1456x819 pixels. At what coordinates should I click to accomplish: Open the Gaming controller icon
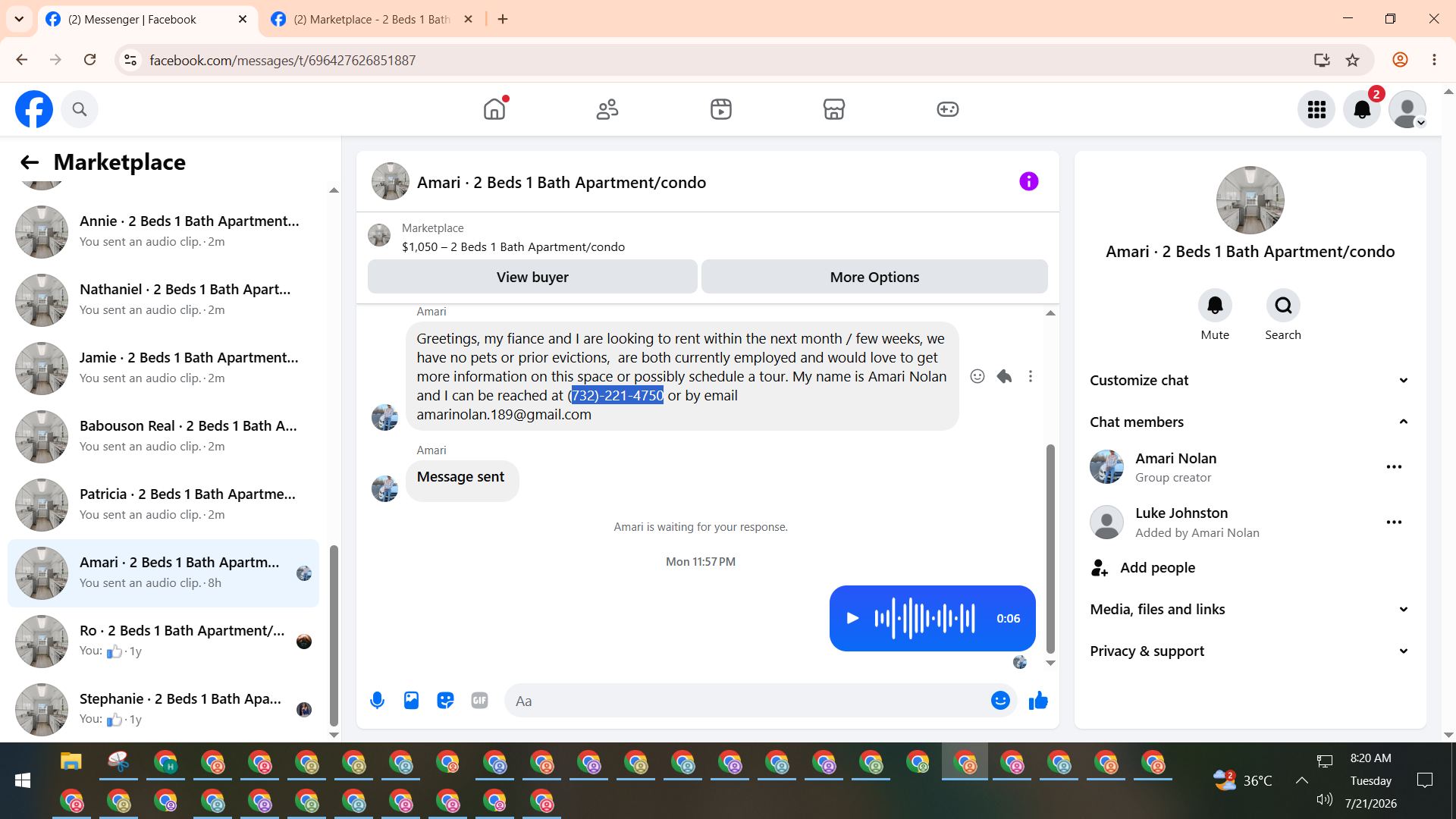coord(948,109)
